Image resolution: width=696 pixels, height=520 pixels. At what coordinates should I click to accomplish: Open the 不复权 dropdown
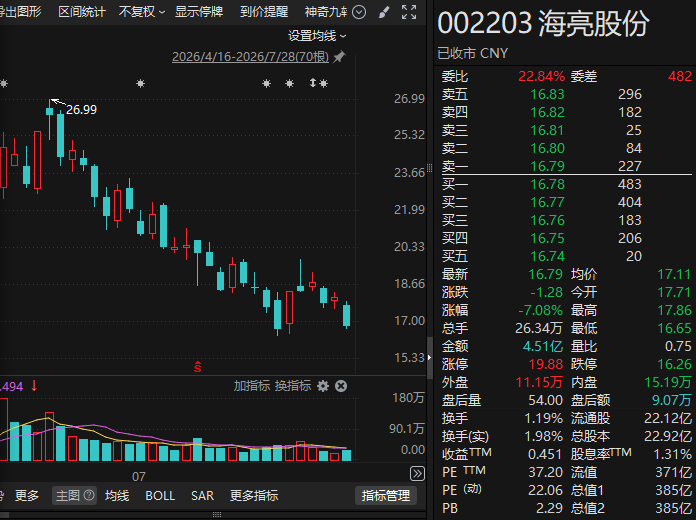142,12
